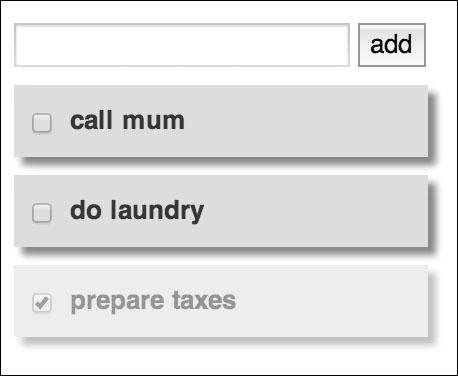This screenshot has width=458, height=376.
Task: Select the 'do laundry' todo card
Action: point(221,211)
